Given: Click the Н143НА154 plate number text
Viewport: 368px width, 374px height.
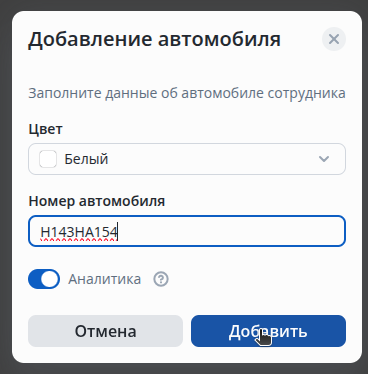Looking at the screenshot, I should coord(79,232).
